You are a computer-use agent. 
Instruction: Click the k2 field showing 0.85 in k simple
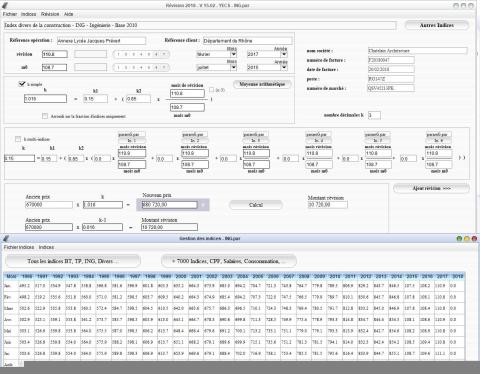coord(138,99)
